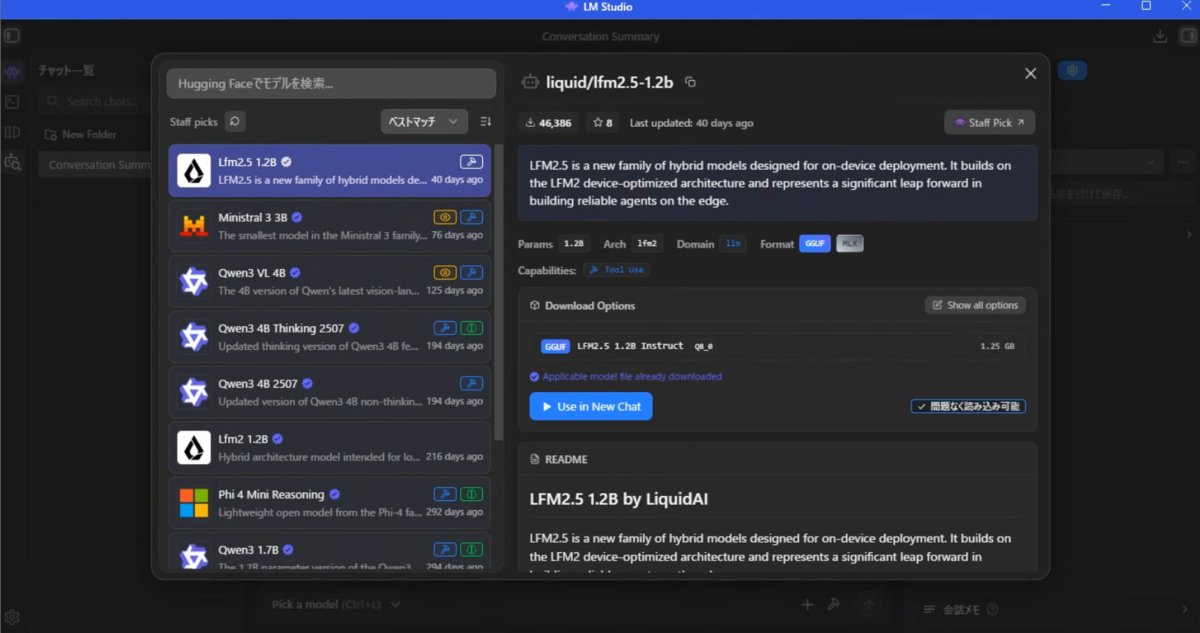Open My Models in the sidebar
The height and width of the screenshot is (633, 1200).
point(12,132)
